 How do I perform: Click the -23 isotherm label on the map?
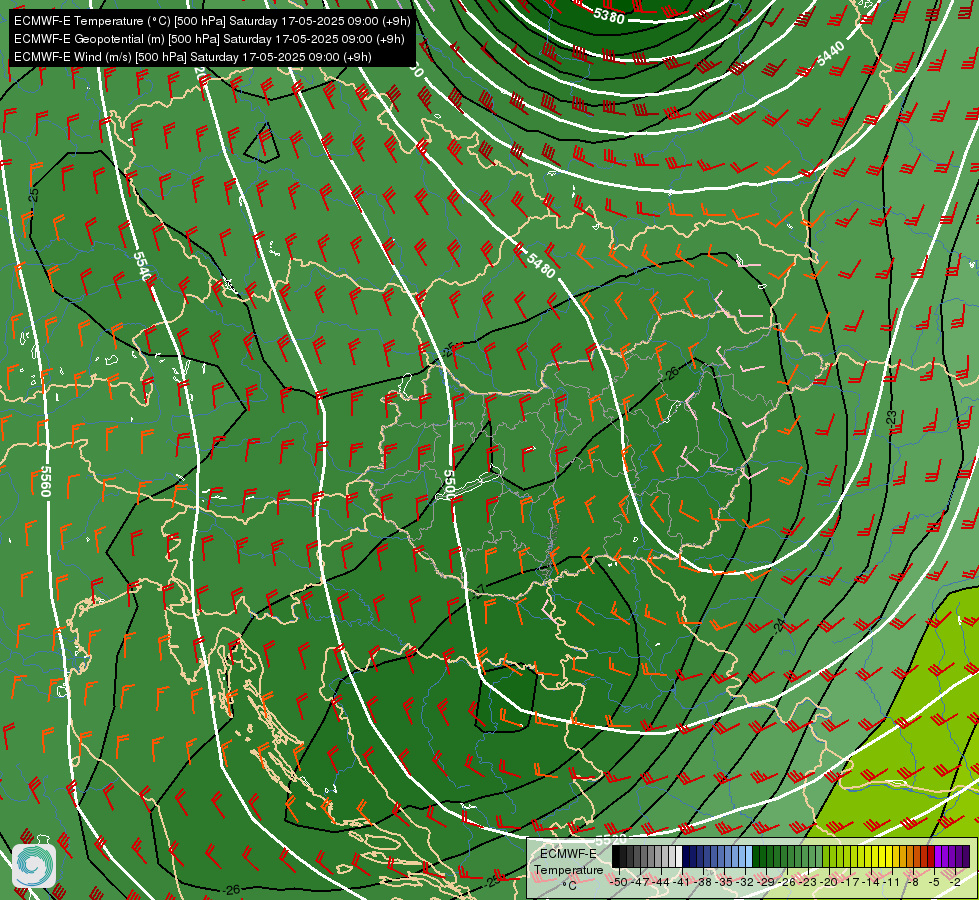(892, 418)
